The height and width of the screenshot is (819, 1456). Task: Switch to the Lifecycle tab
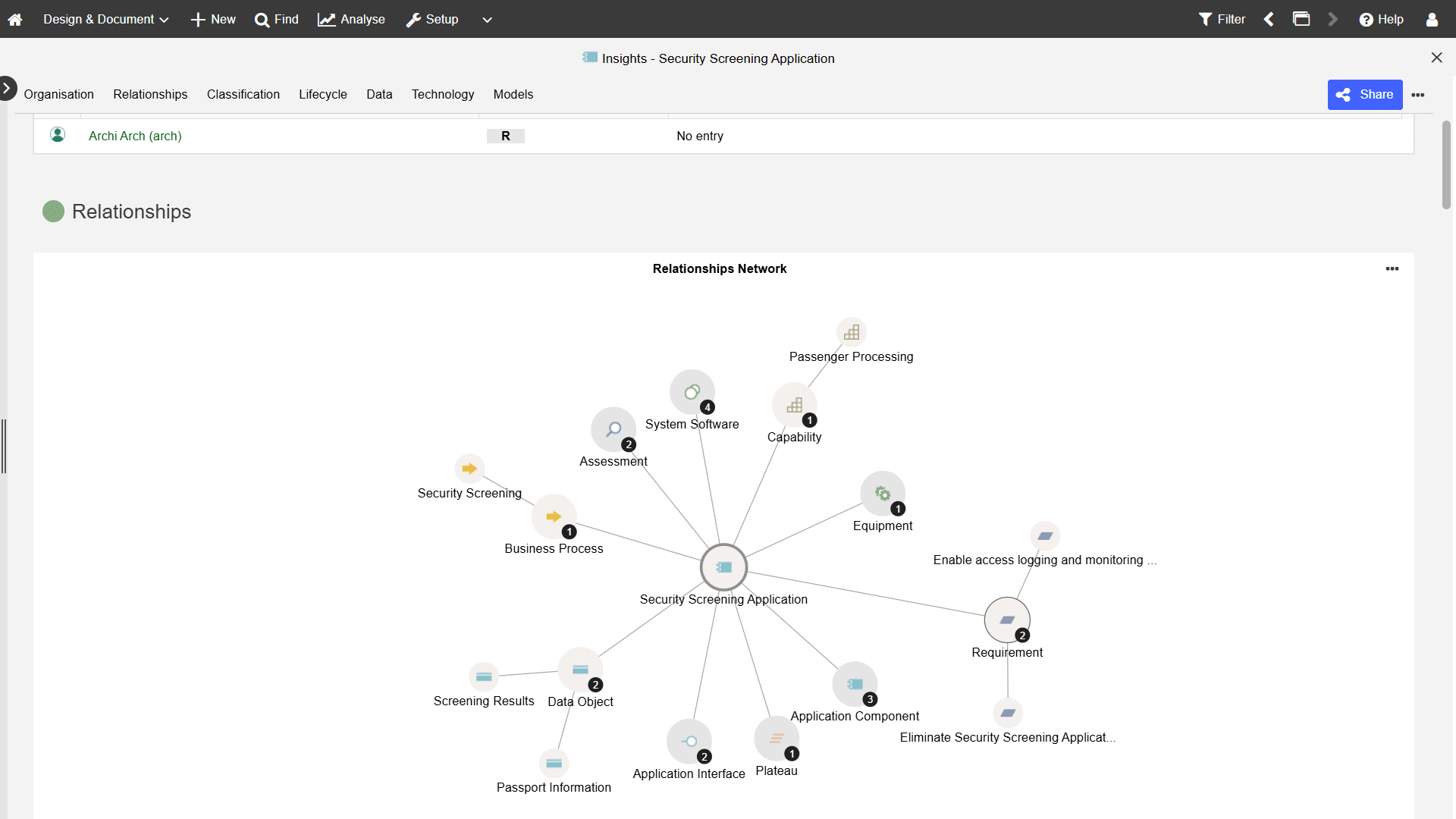pos(322,94)
